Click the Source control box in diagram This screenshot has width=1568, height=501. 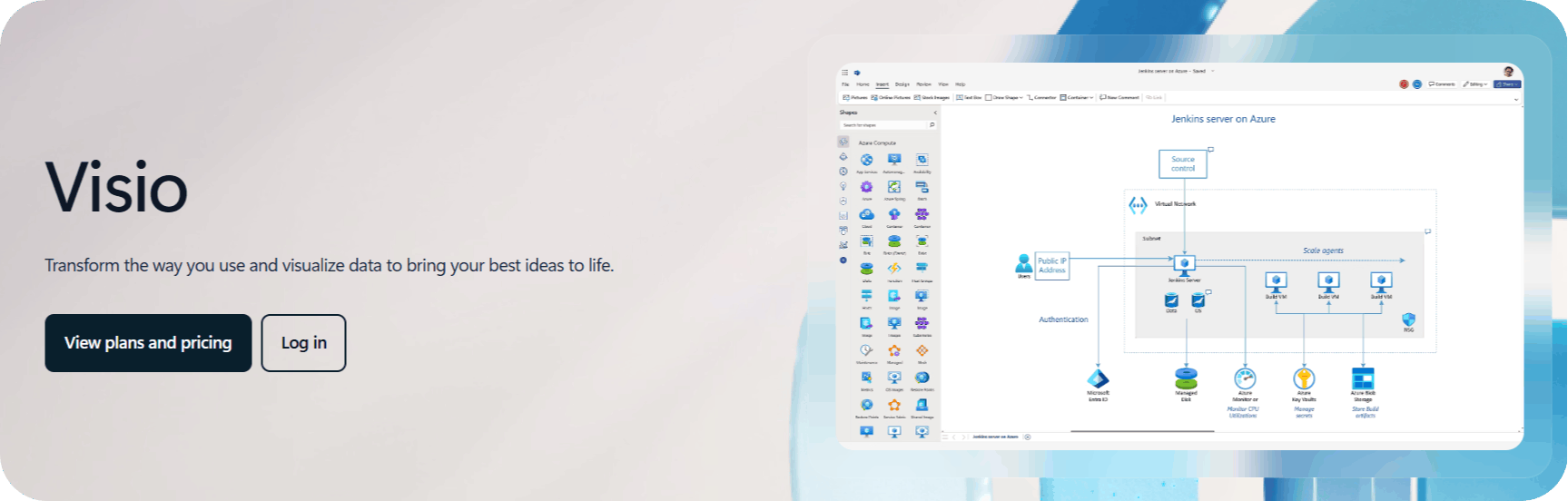pyautogui.click(x=1183, y=163)
